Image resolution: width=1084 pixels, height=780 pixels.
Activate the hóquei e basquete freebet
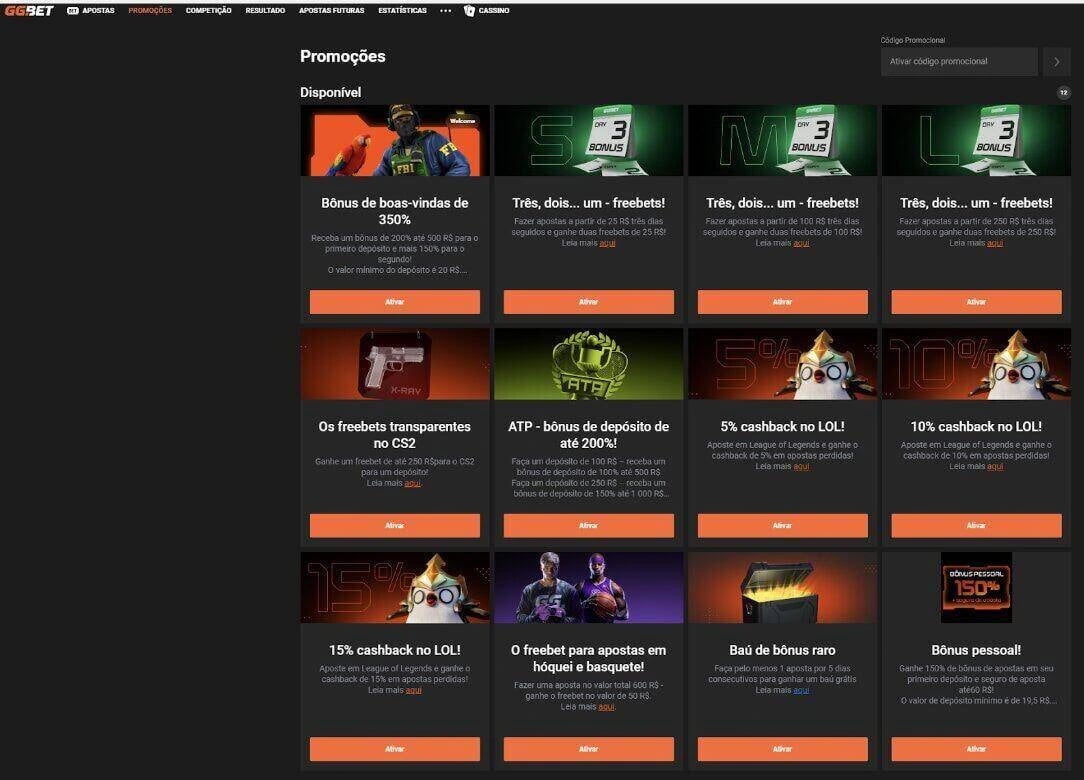[588, 749]
